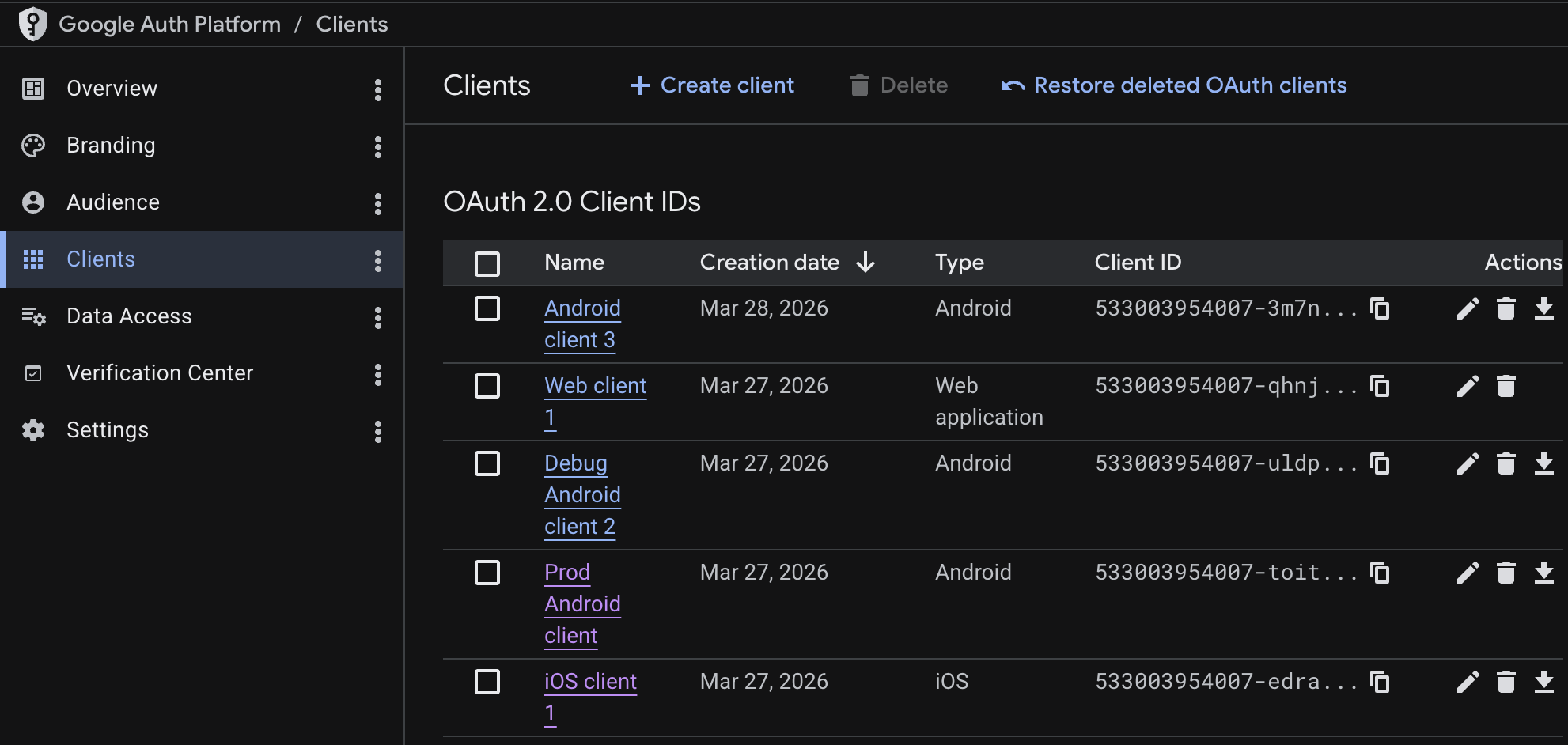Open the iOS client 1 link
1568x745 pixels.
(x=590, y=697)
